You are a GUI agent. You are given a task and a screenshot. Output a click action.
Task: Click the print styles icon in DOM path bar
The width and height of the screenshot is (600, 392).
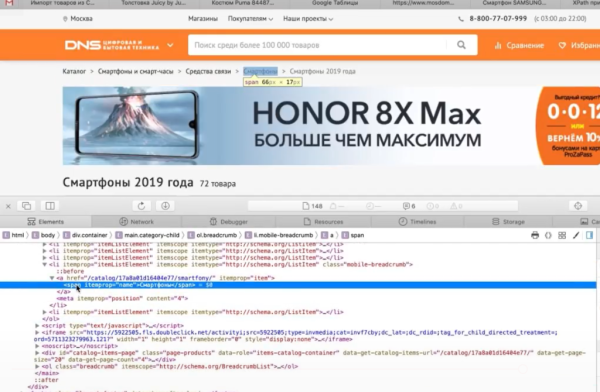pos(535,235)
